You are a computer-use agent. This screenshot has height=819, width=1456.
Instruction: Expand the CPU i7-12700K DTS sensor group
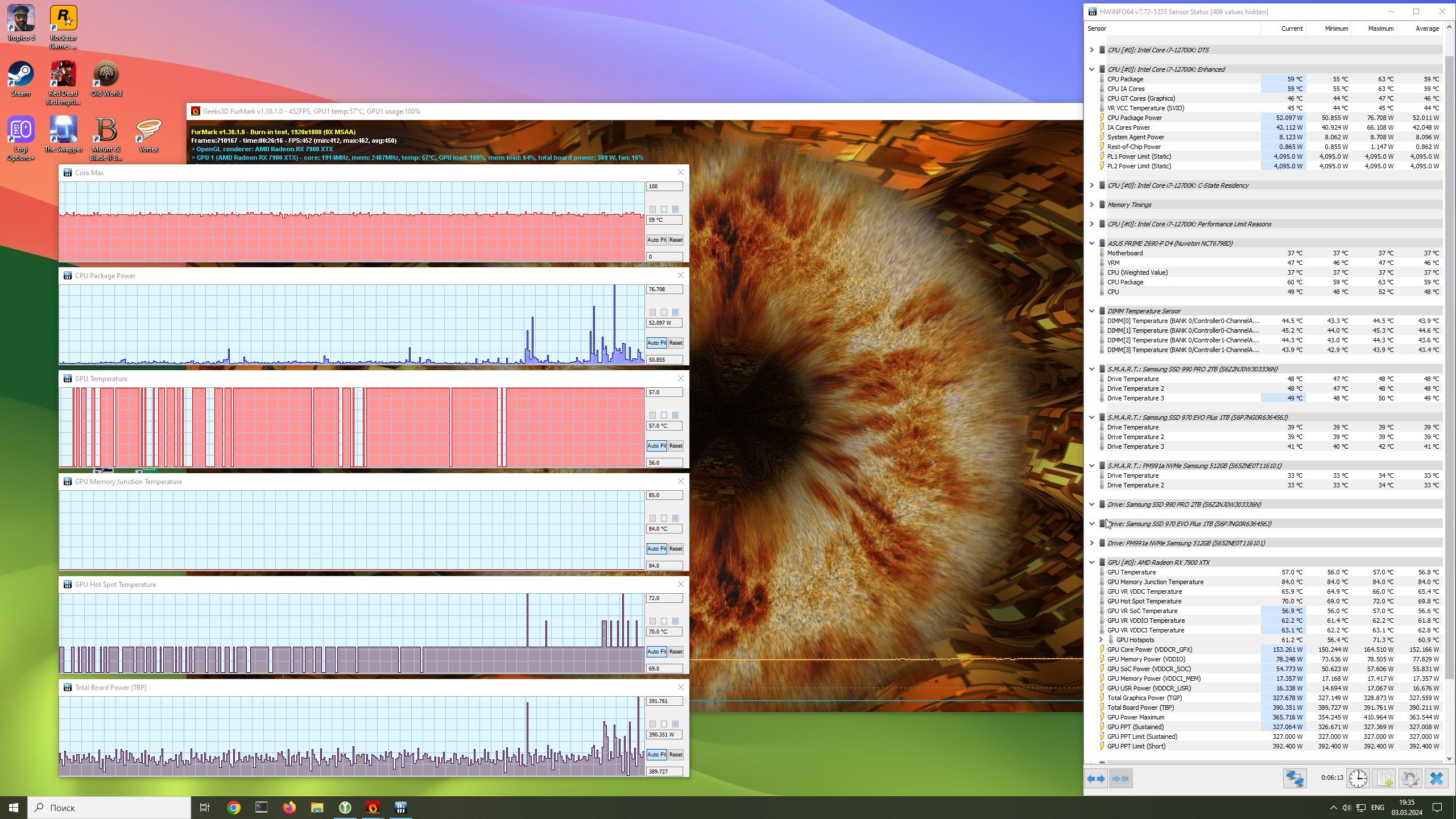pyautogui.click(x=1091, y=50)
